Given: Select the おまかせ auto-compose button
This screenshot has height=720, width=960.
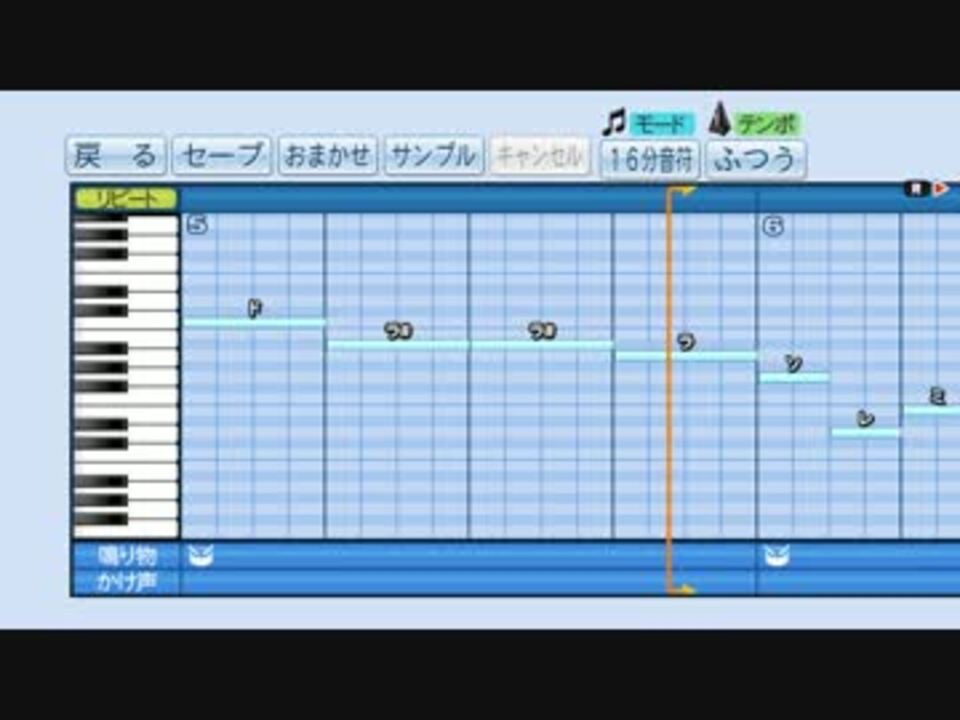Looking at the screenshot, I should click(x=328, y=156).
